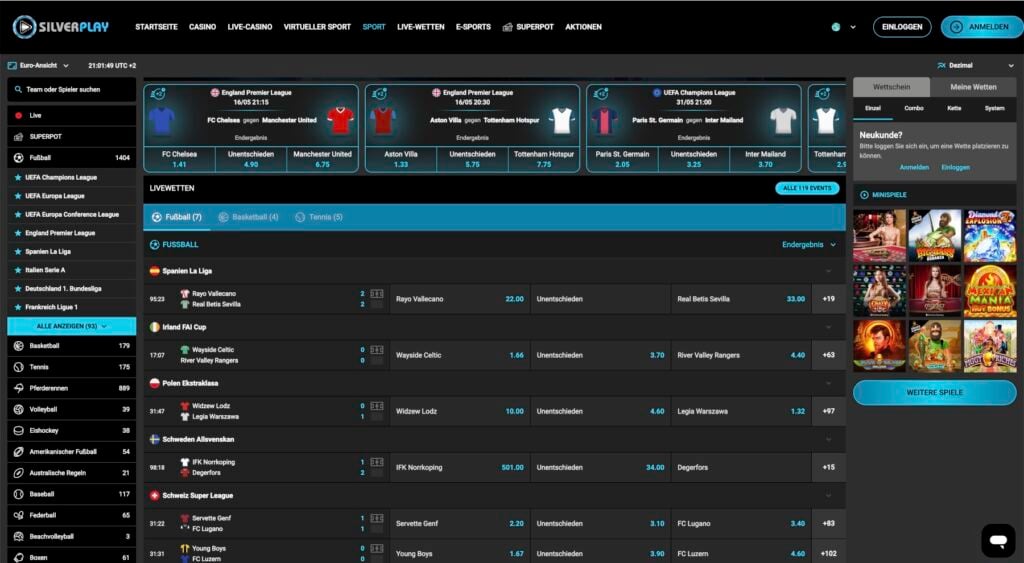Select the Fußball soccer ball sidebar icon
The image size is (1024, 563).
coord(18,157)
